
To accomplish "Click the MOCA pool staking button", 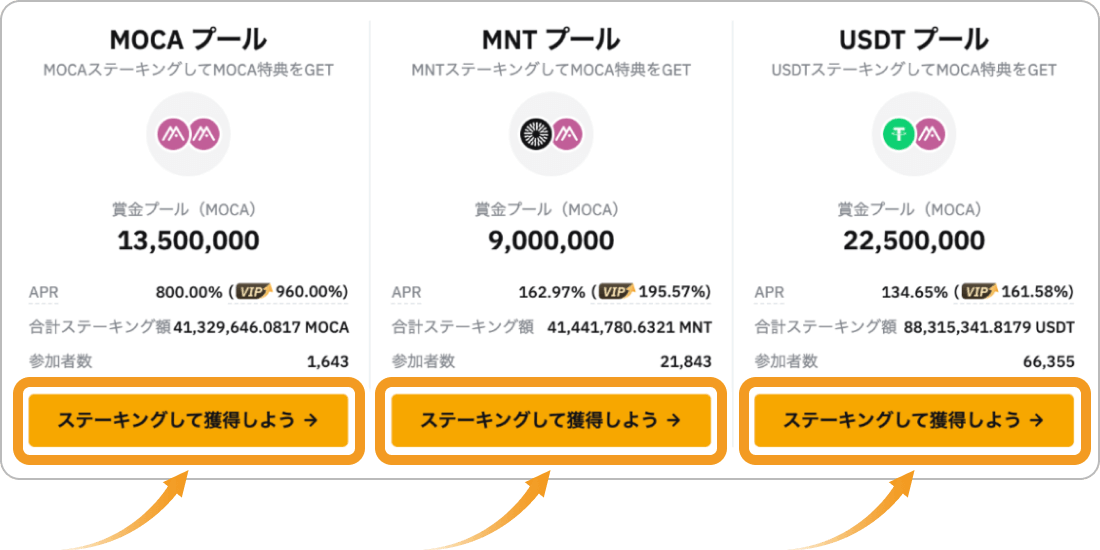I will [188, 420].
